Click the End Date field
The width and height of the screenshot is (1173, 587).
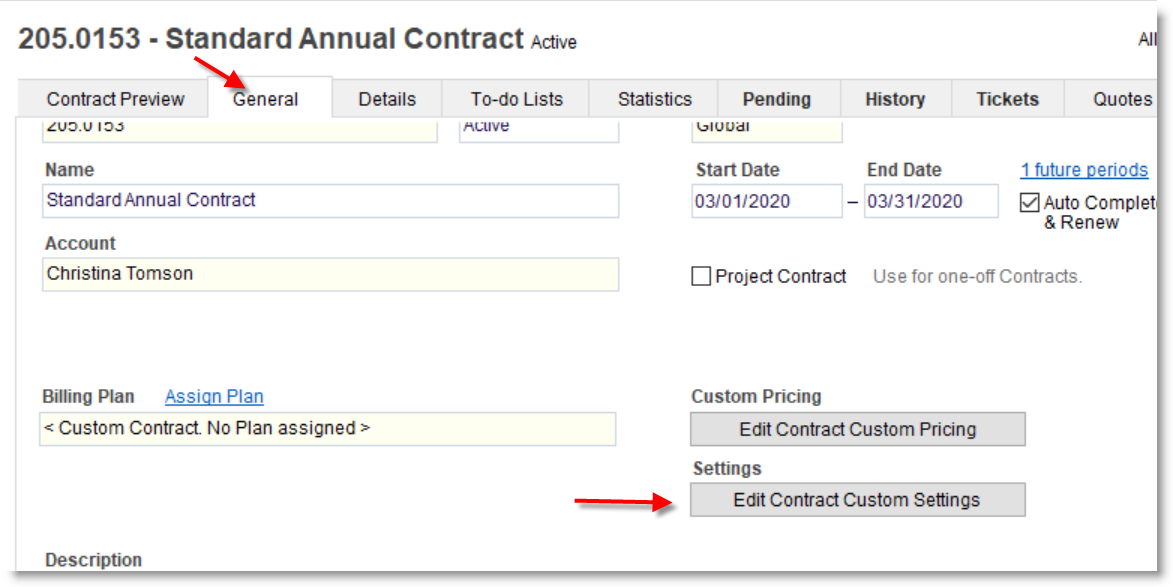[931, 201]
